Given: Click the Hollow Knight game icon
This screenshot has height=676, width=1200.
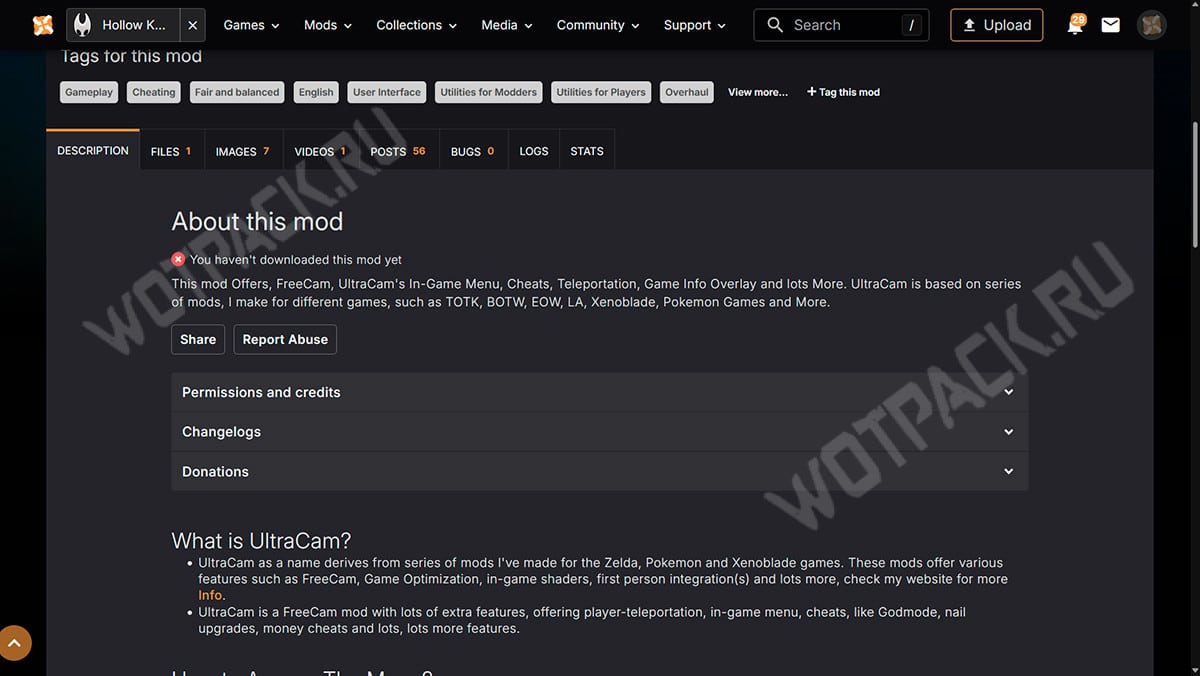Looking at the screenshot, I should coord(82,25).
